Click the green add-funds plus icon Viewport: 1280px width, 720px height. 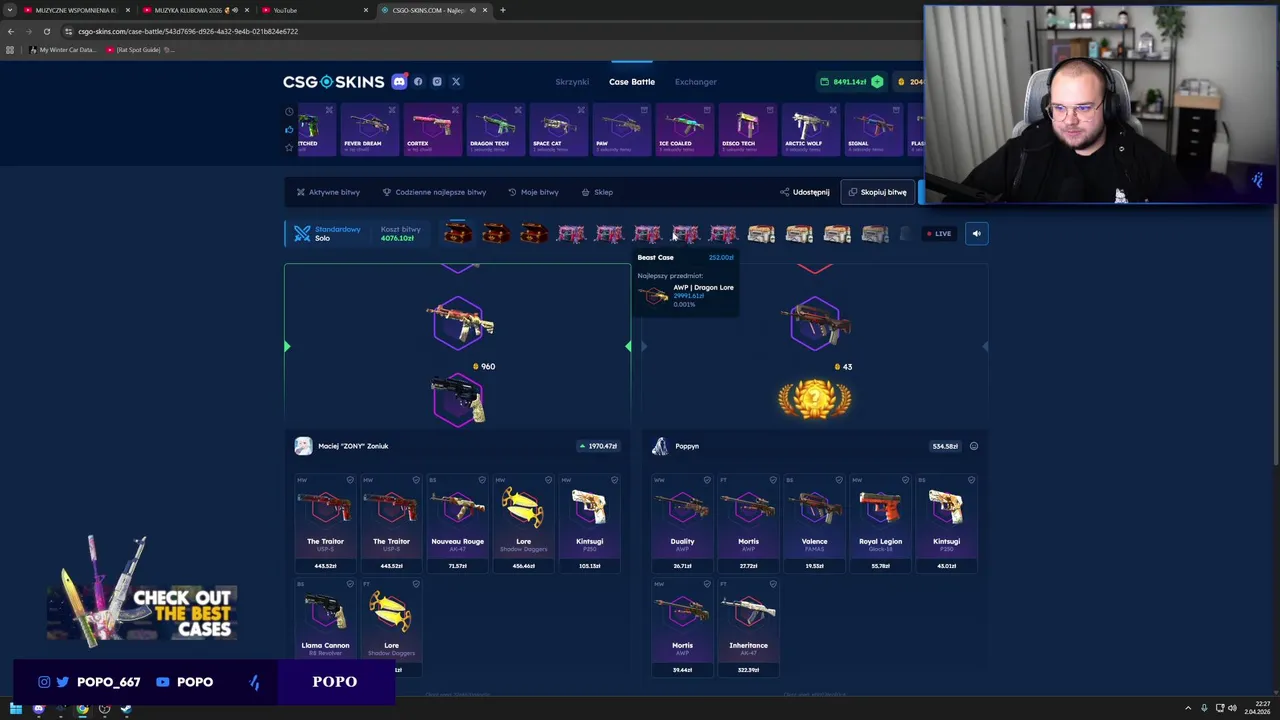(877, 82)
